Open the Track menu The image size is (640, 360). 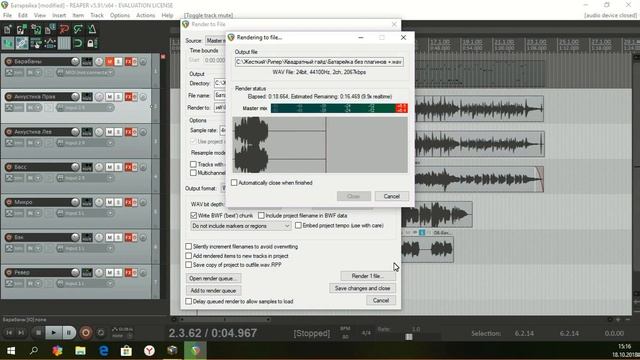pyautogui.click(x=97, y=15)
